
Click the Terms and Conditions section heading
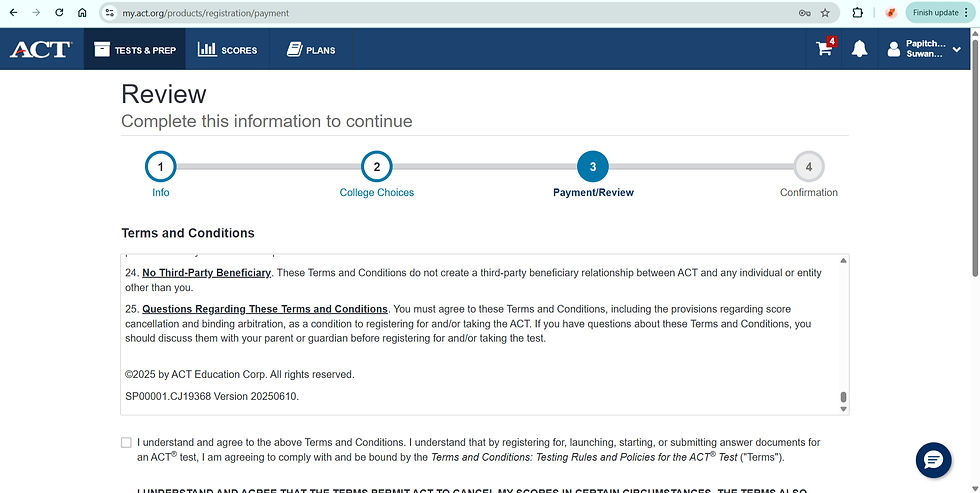(x=188, y=233)
